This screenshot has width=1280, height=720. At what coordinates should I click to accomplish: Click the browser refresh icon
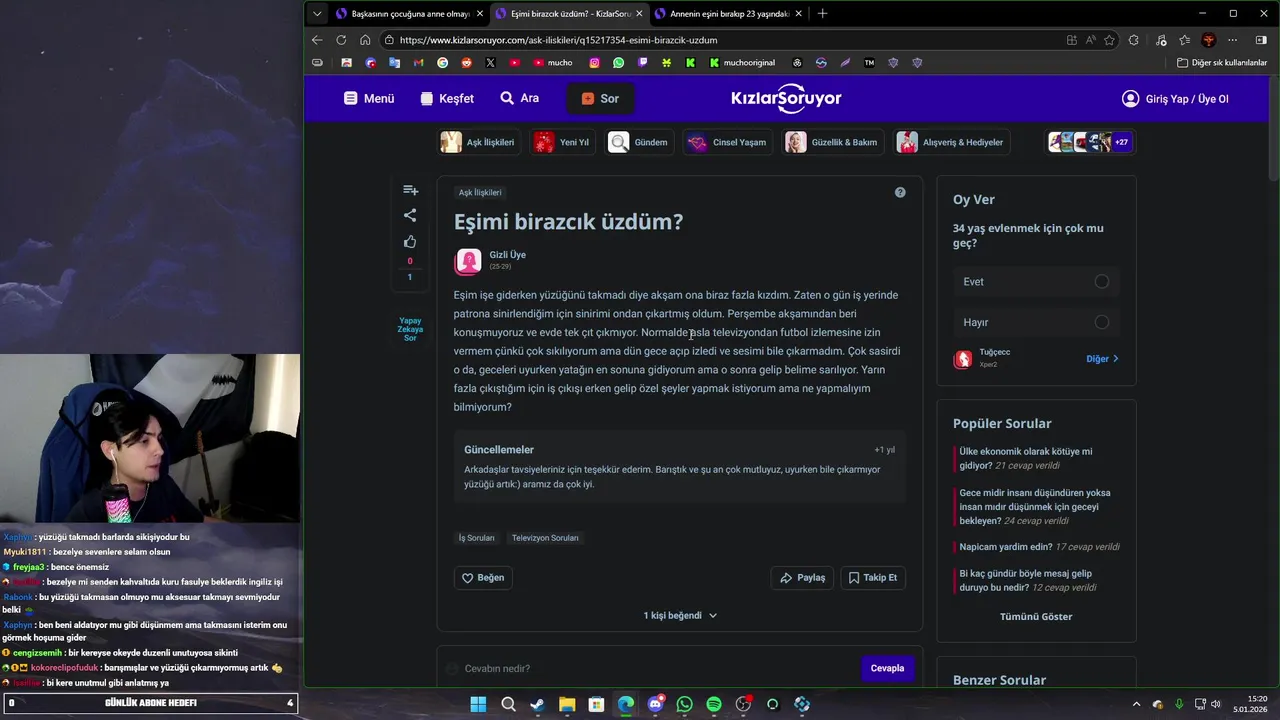[341, 40]
